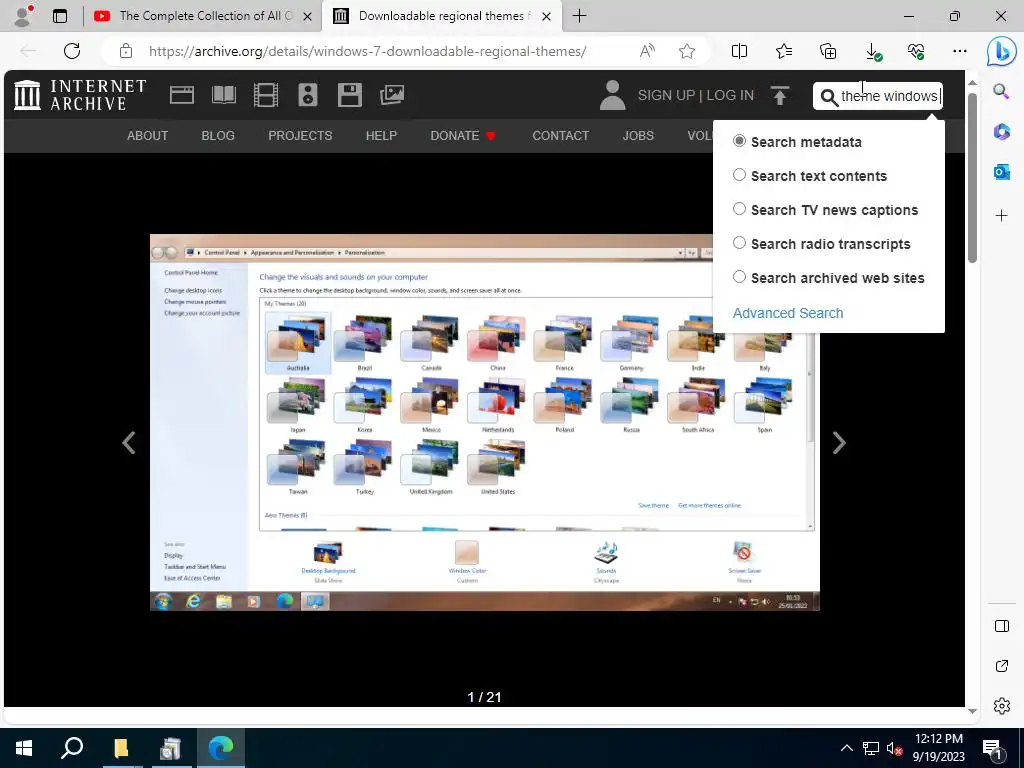
Task: Open Bing Copilot sidebar button
Action: coord(1001,52)
